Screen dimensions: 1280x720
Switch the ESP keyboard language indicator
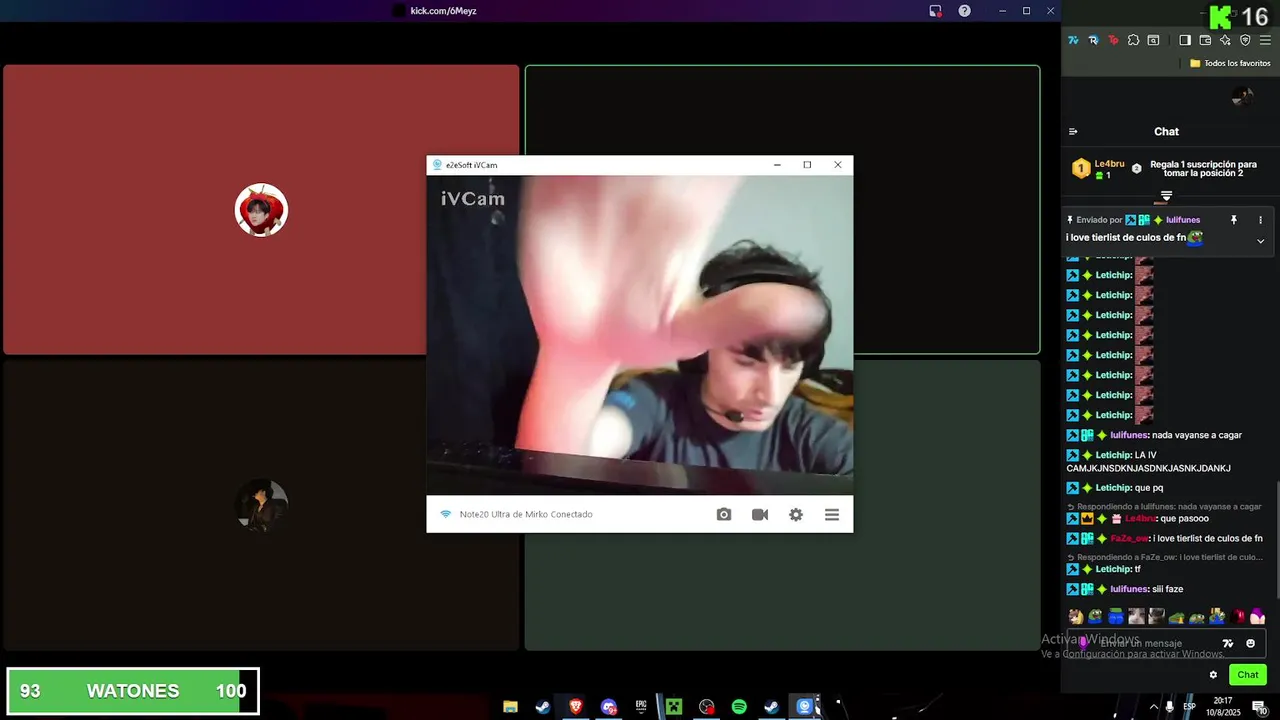click(1189, 707)
